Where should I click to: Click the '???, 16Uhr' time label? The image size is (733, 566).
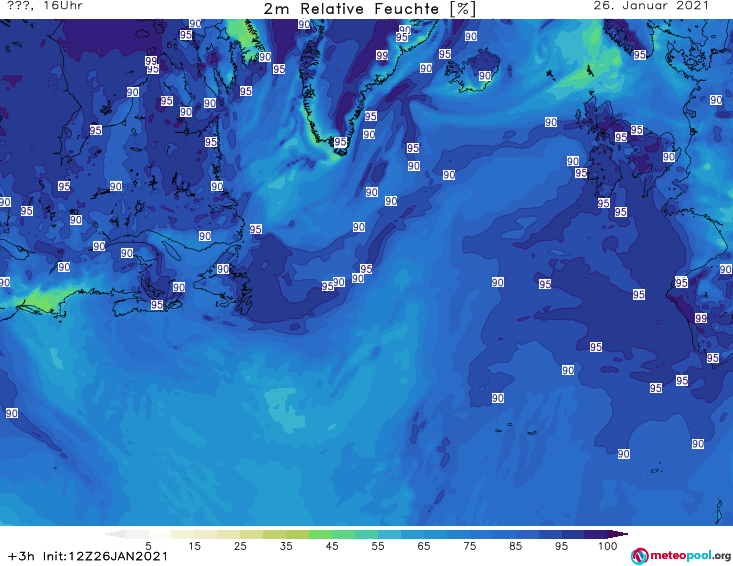[x=45, y=6]
